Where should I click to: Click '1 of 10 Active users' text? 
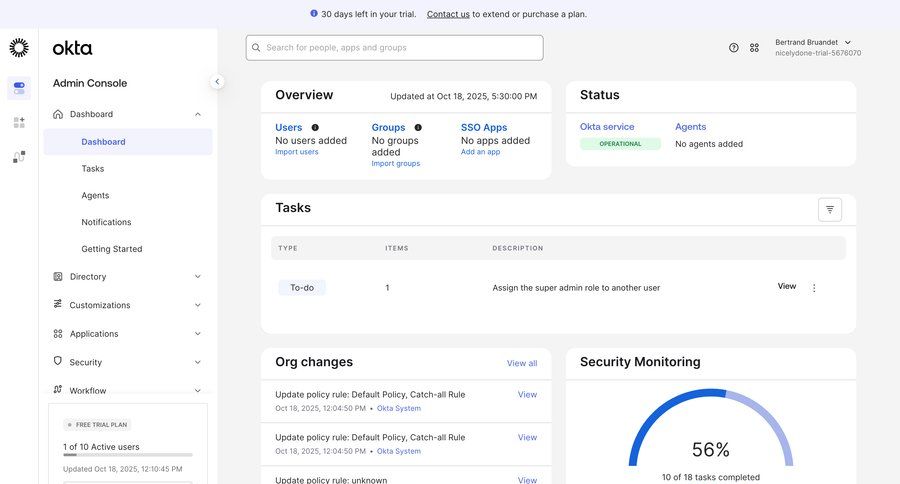tap(101, 447)
